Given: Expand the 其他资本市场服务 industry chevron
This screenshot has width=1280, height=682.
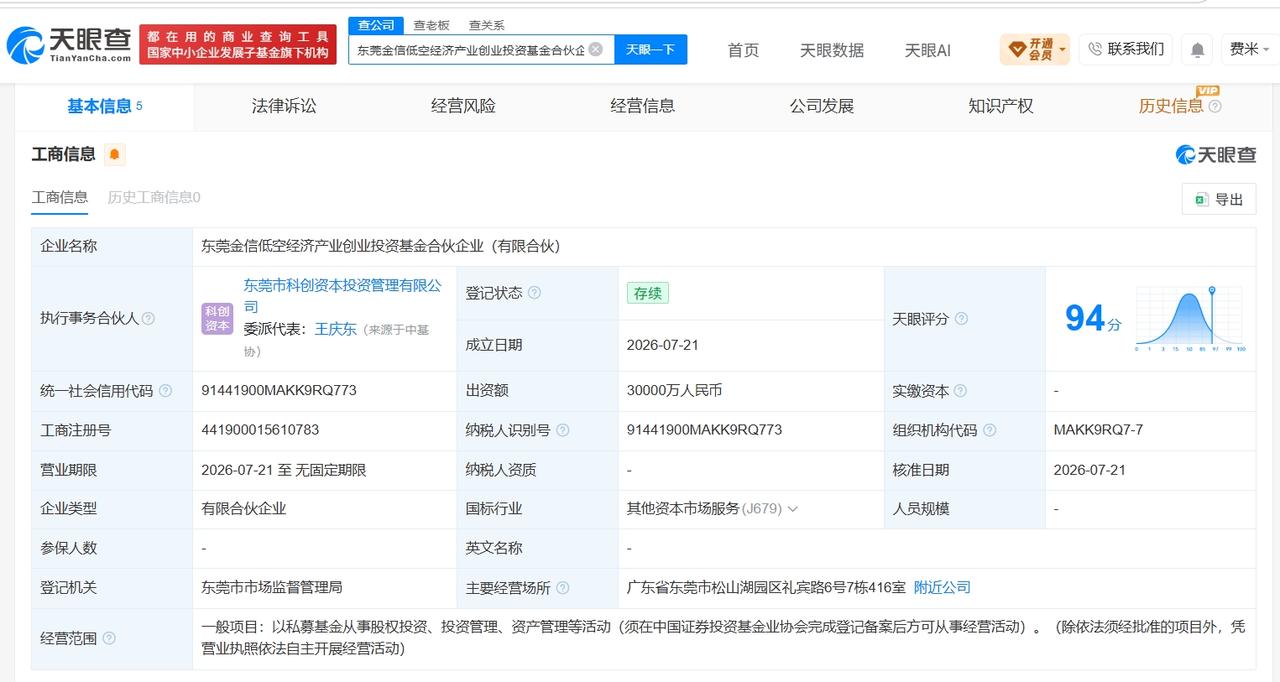Looking at the screenshot, I should pos(793,509).
